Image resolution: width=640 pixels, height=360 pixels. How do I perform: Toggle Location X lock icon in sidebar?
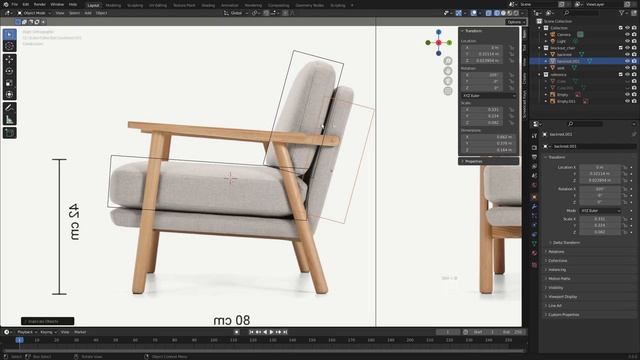[511, 48]
